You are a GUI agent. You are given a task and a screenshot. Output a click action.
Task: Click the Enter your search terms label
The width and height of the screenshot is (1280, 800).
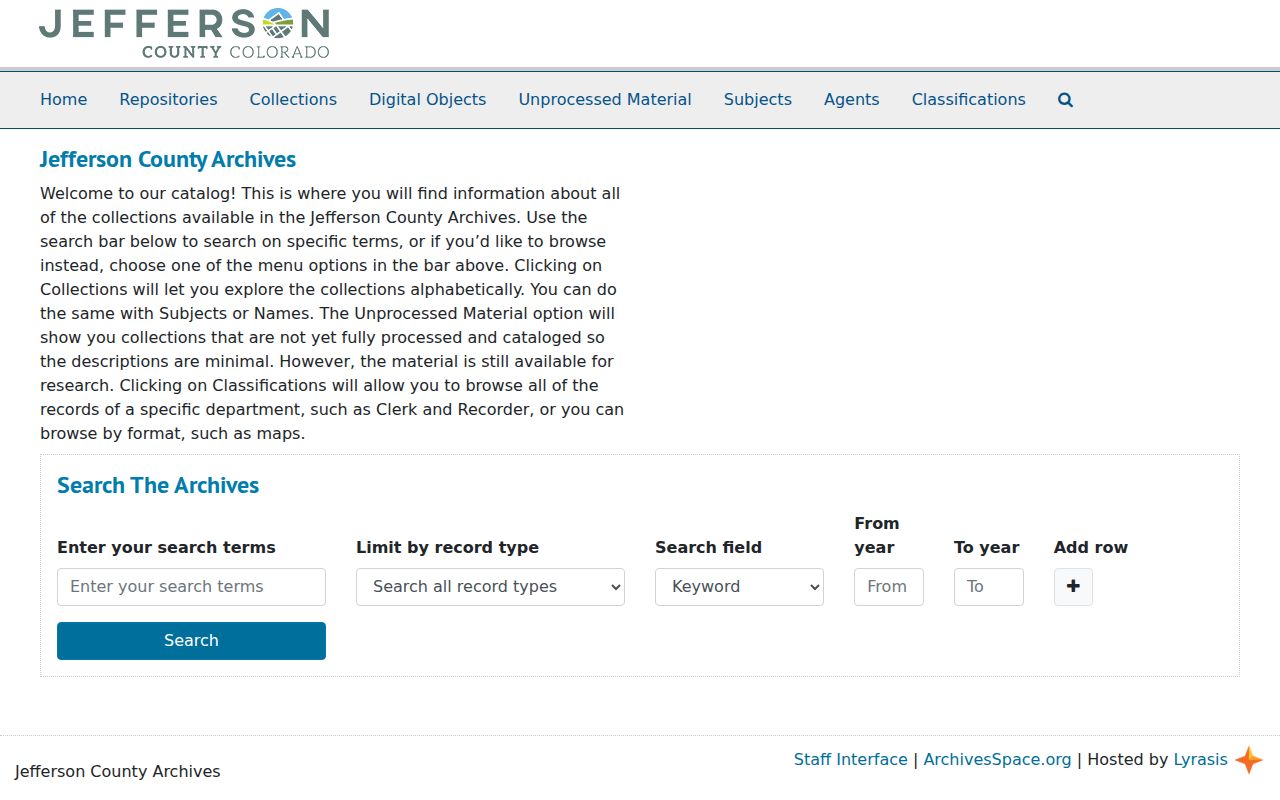click(166, 548)
